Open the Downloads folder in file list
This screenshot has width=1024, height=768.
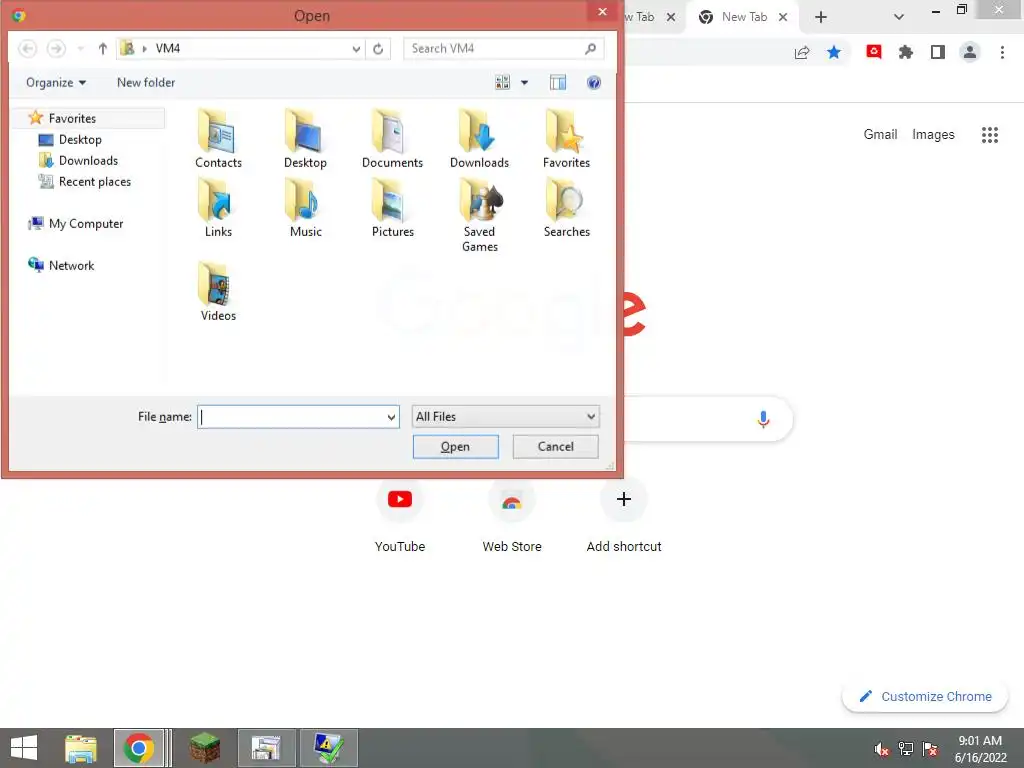point(479,139)
